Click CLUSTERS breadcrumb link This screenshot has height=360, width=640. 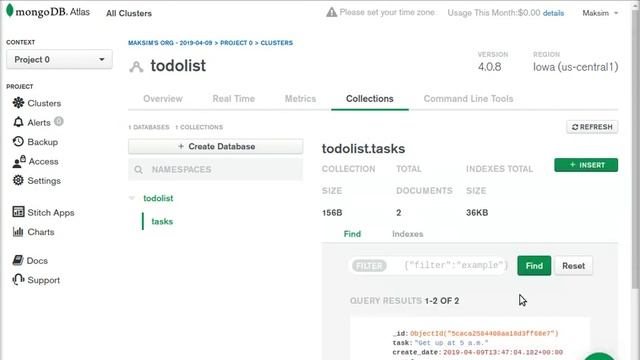point(276,43)
